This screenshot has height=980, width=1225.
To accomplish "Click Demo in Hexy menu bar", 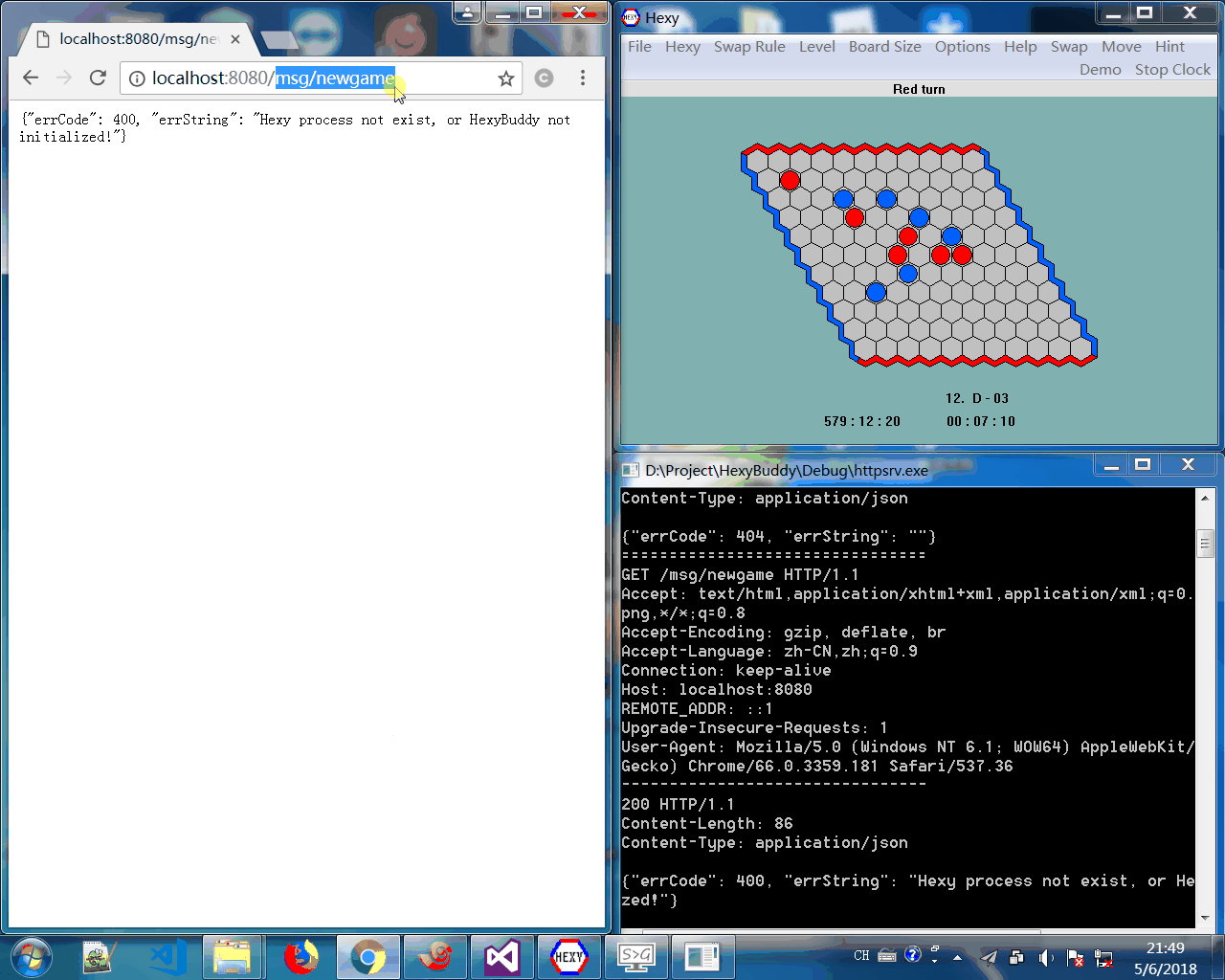I will (1101, 69).
